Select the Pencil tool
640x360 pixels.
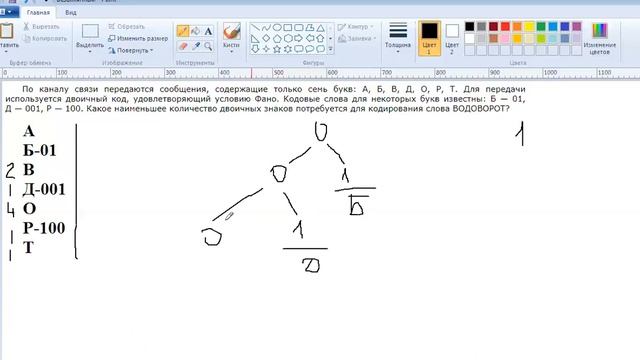pos(183,31)
